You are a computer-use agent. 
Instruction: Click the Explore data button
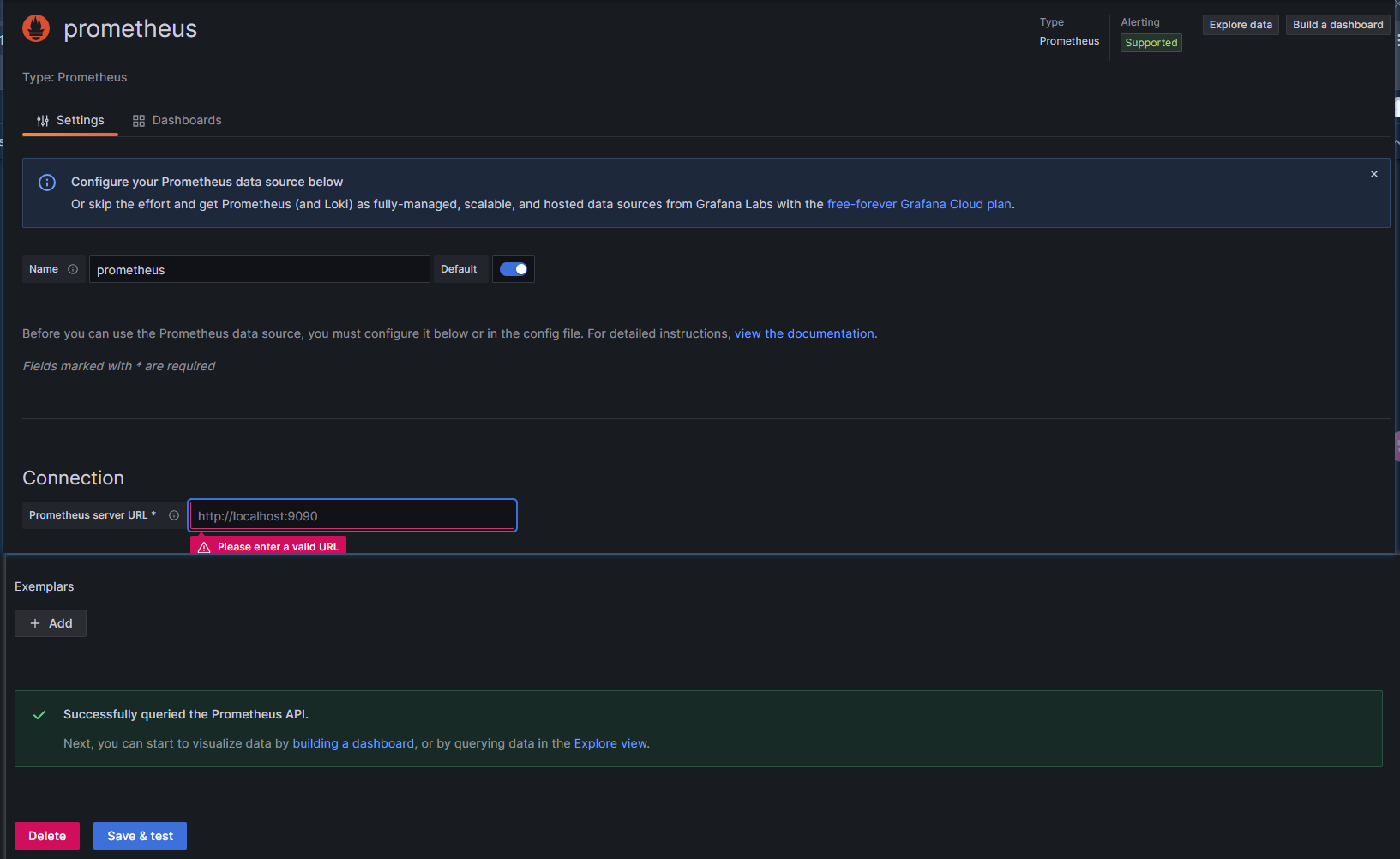(1241, 25)
